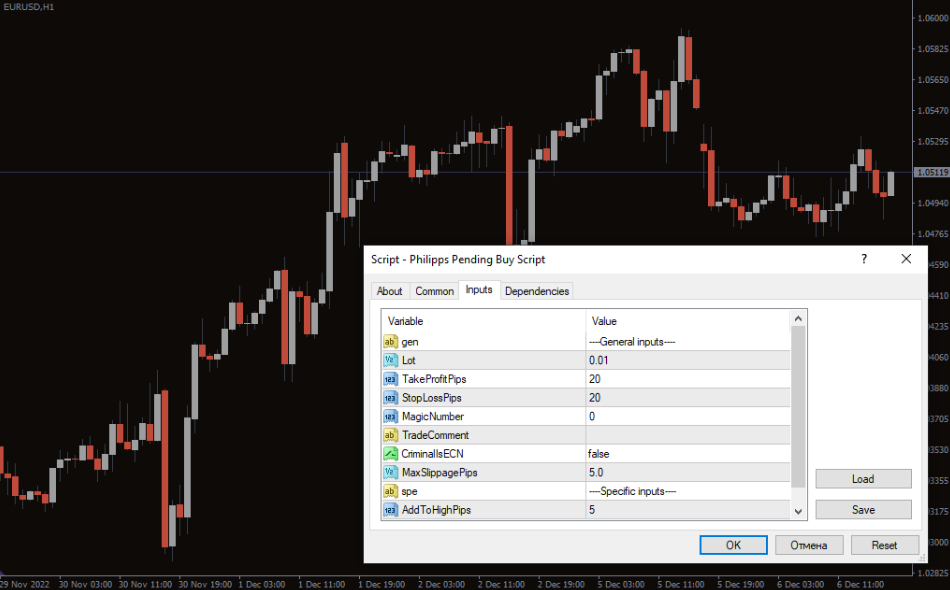Click the string icon beside TradeComment
The image size is (950, 590).
(x=391, y=435)
